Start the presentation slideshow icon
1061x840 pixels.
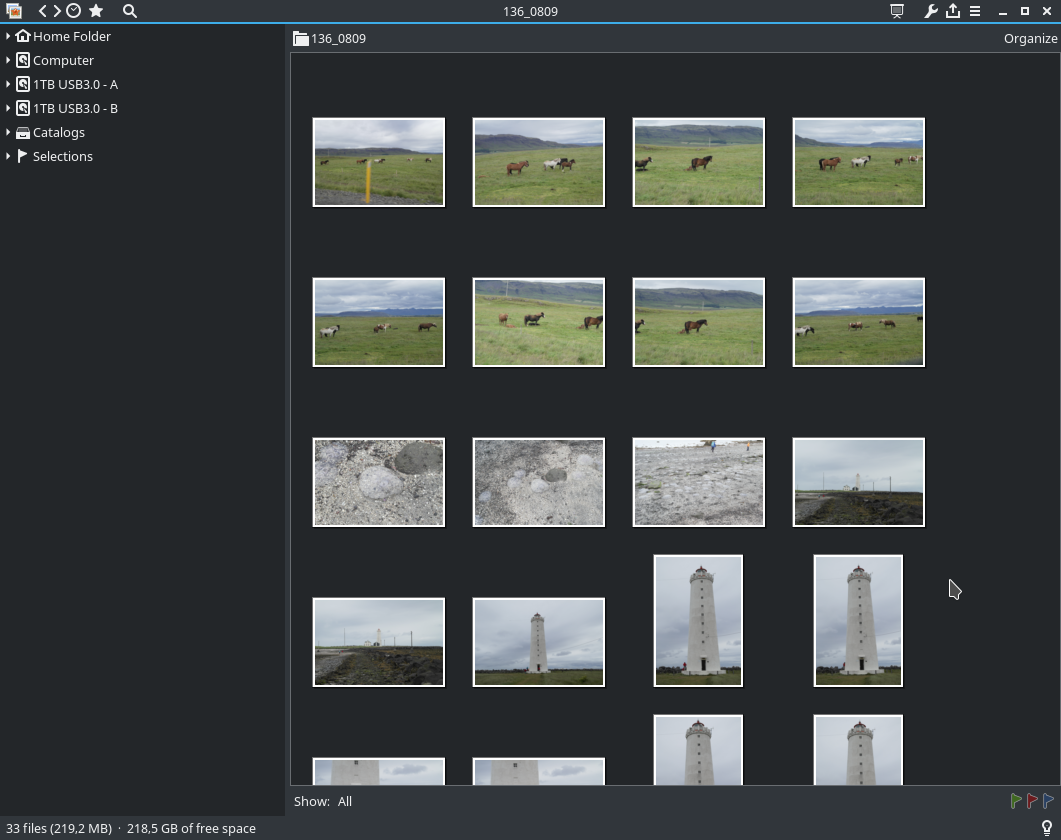pos(897,11)
